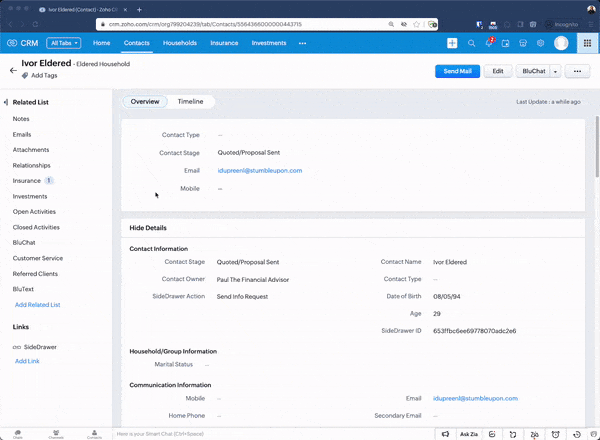The height and width of the screenshot is (440, 600).
Task: Open the All Tabs dropdown
Action: click(63, 43)
